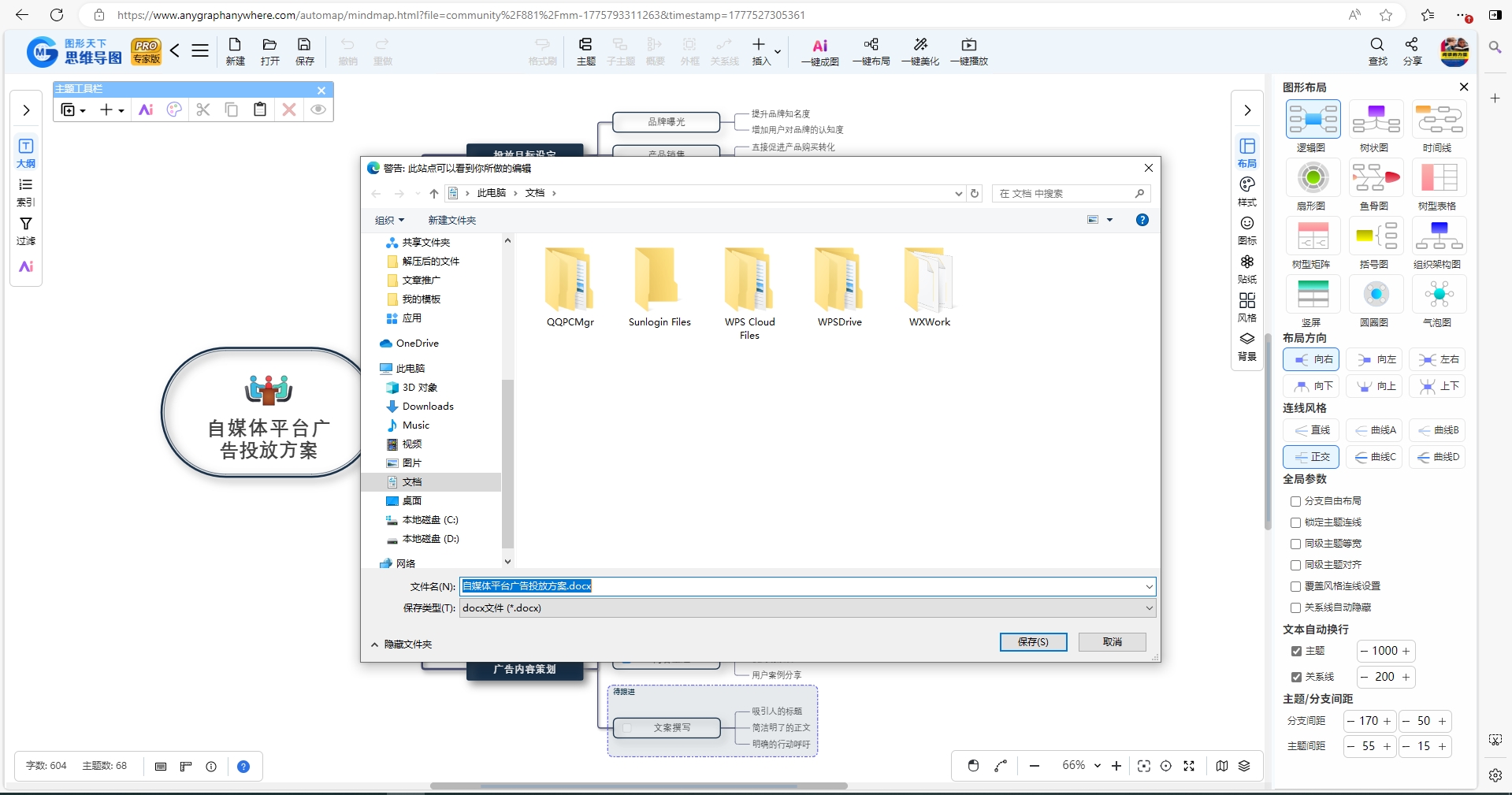This screenshot has height=795, width=1512.
Task: Switch to 布局 layout tab
Action: click(1247, 153)
